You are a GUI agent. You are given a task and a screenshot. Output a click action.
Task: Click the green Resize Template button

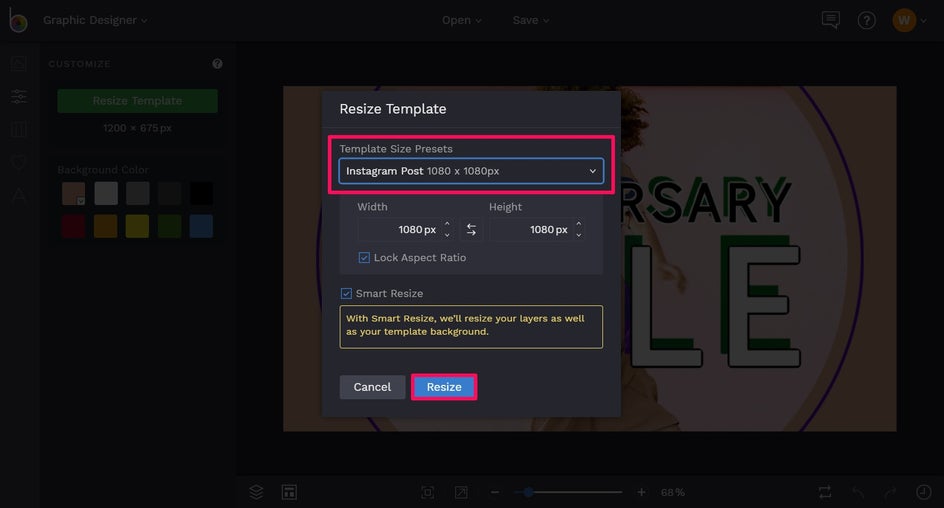(137, 101)
